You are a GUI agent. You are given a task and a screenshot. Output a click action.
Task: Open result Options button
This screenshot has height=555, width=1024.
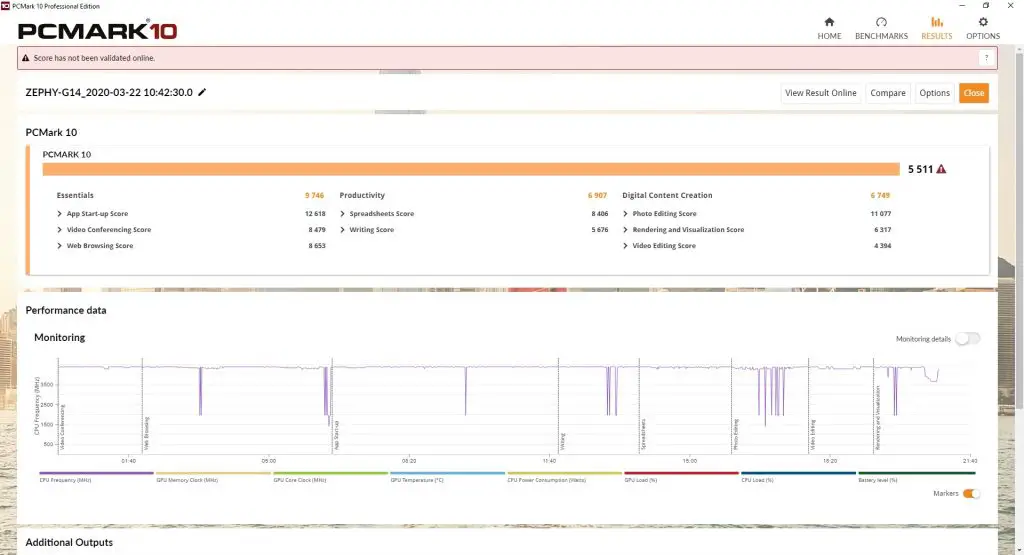[x=935, y=93]
